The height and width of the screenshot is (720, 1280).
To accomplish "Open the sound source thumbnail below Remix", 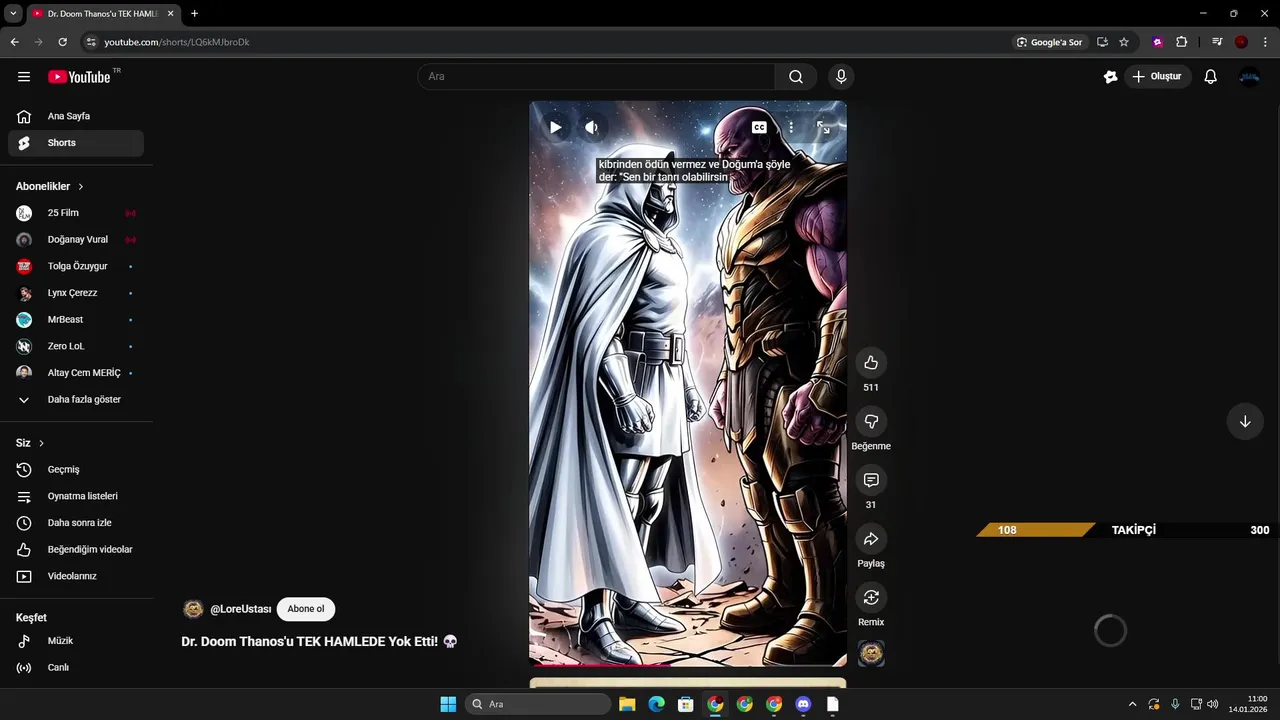I will (x=871, y=653).
